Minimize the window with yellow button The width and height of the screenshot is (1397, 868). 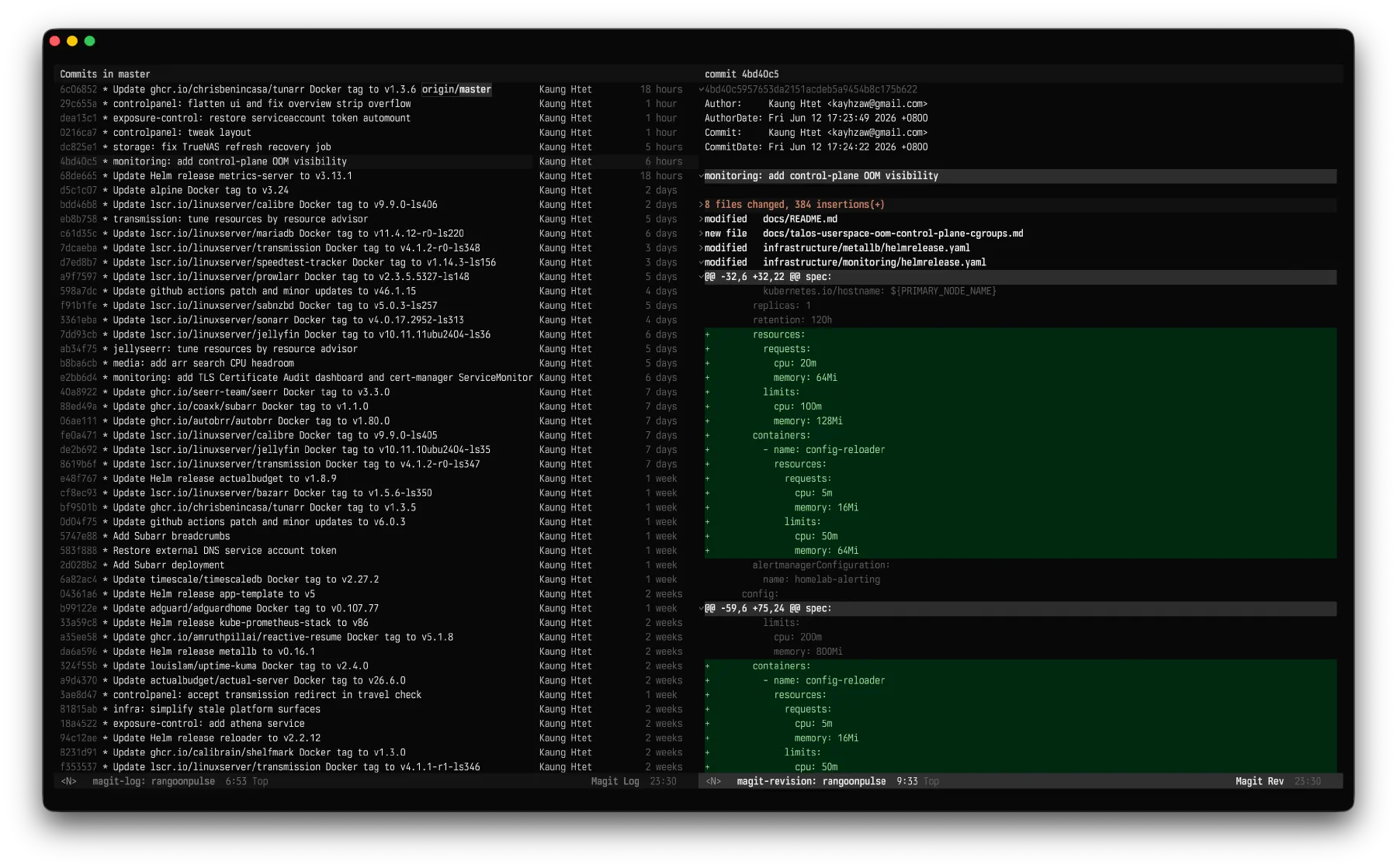tap(72, 41)
